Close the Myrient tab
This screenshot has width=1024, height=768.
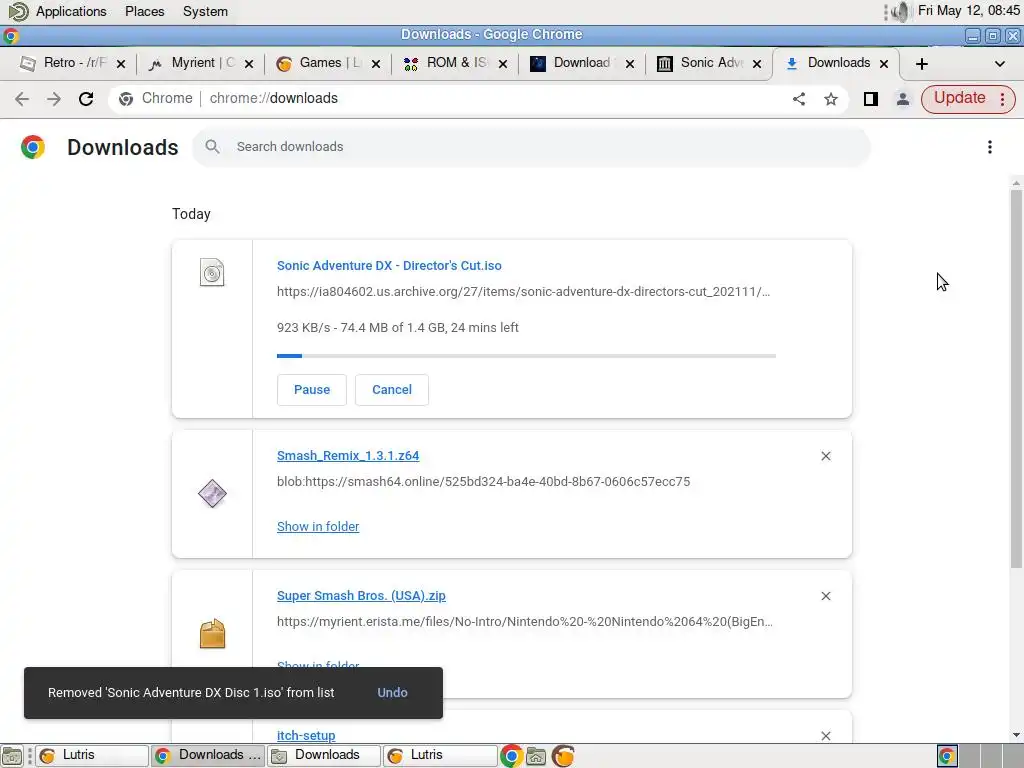pos(249,64)
